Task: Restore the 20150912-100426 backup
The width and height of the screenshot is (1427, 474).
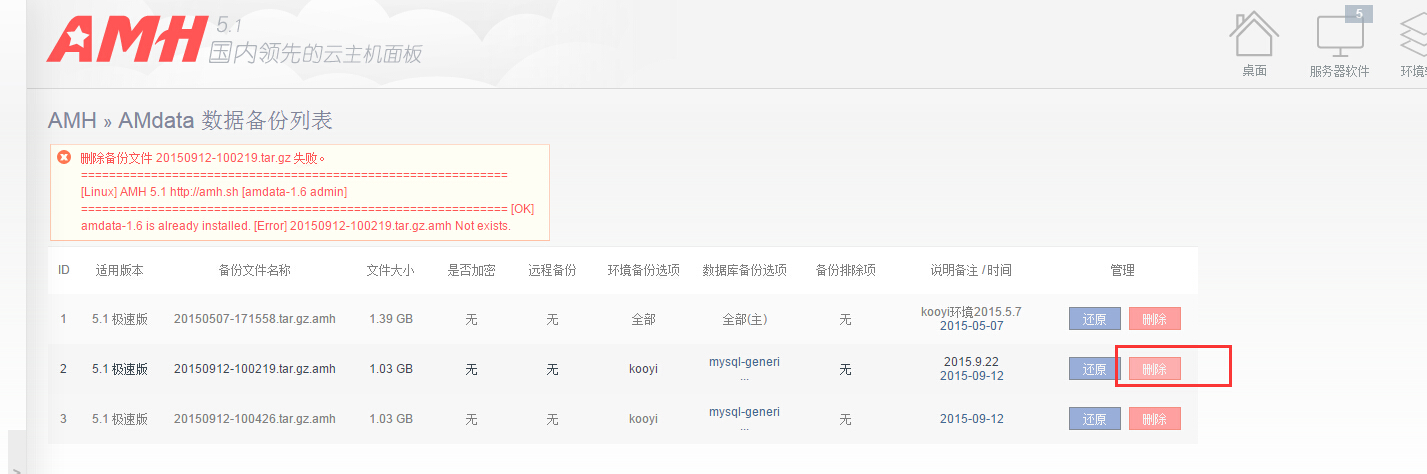Action: [1094, 419]
